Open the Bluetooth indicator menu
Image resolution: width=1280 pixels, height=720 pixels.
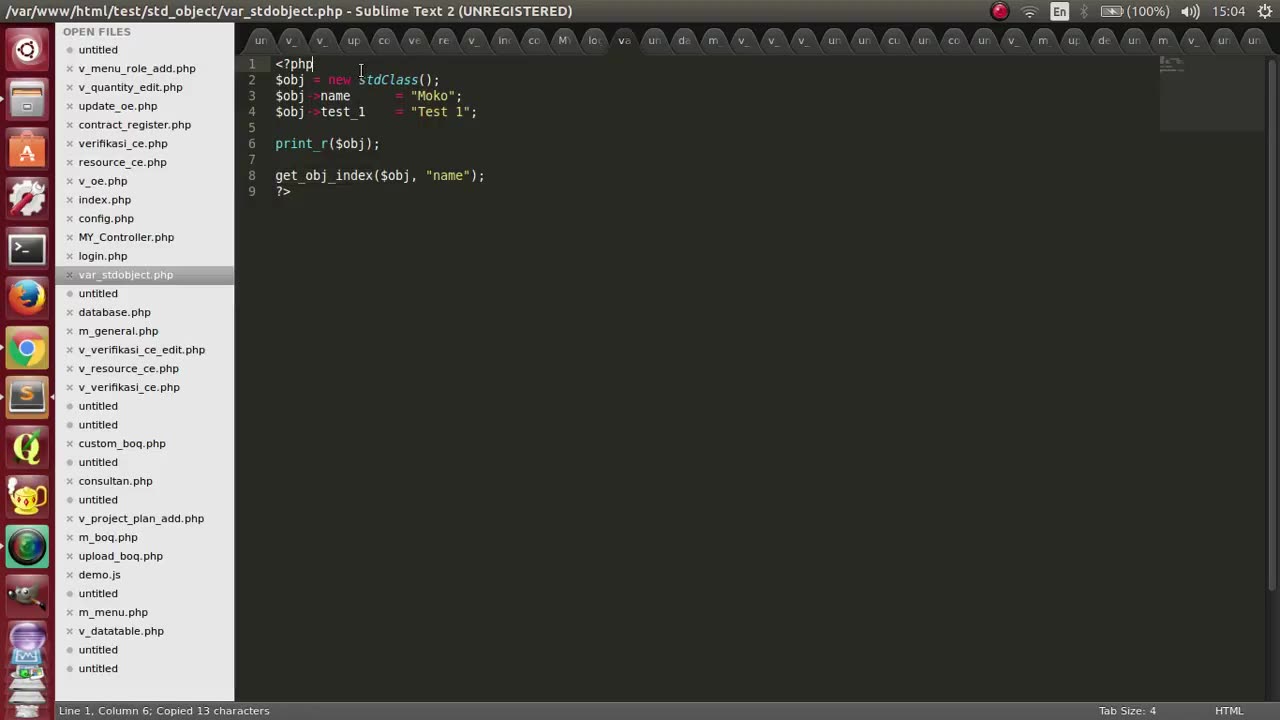pos(1084,11)
